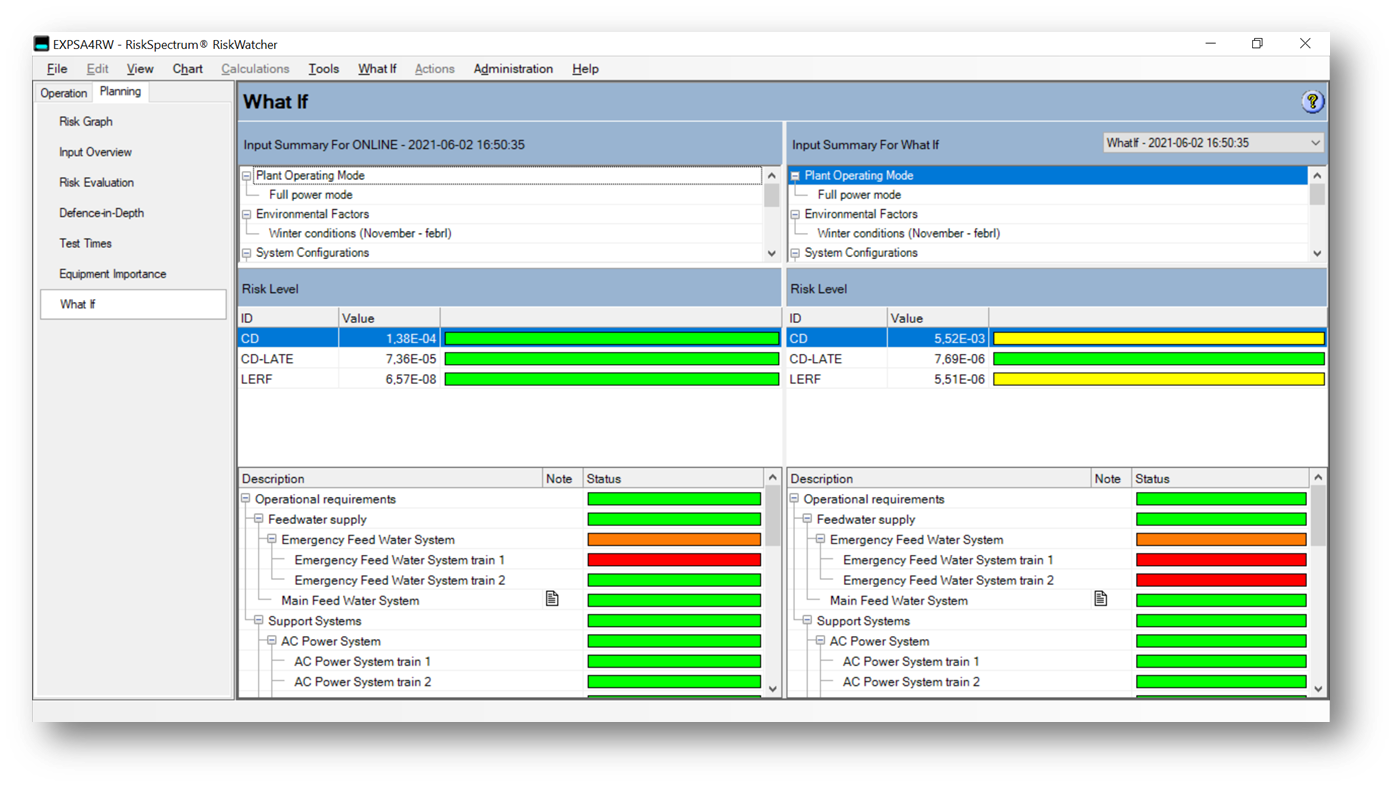Collapse Support Systems in right status tree
Screen dimensions: 1395x787
pyautogui.click(x=808, y=621)
